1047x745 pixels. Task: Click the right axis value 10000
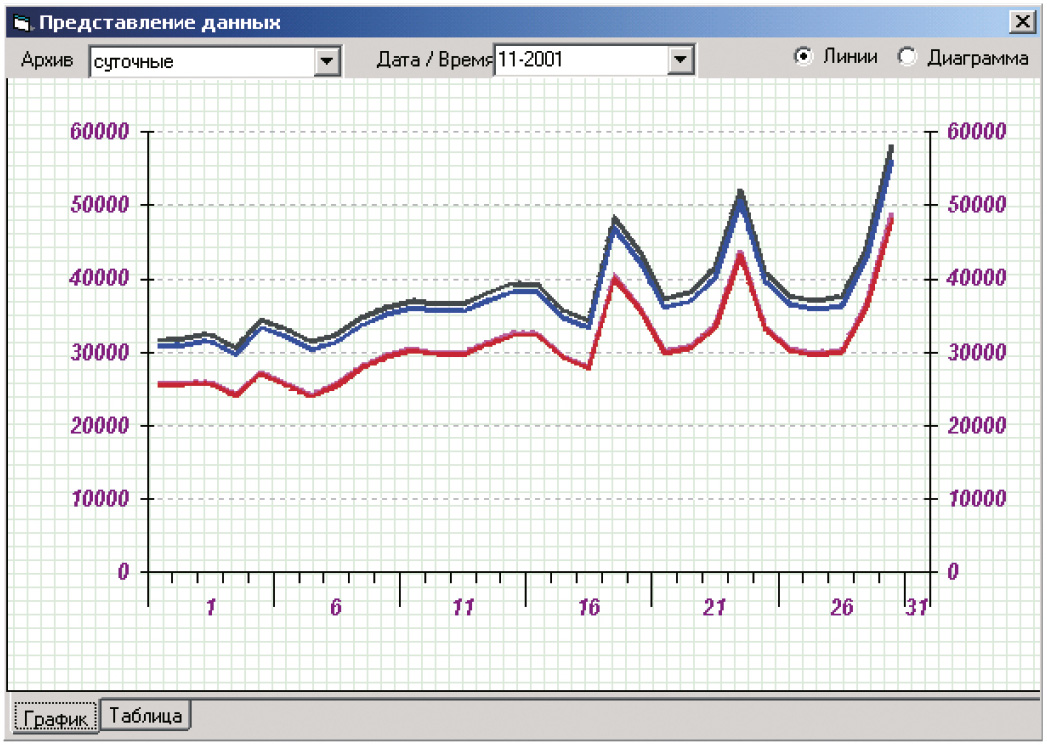coord(976,499)
